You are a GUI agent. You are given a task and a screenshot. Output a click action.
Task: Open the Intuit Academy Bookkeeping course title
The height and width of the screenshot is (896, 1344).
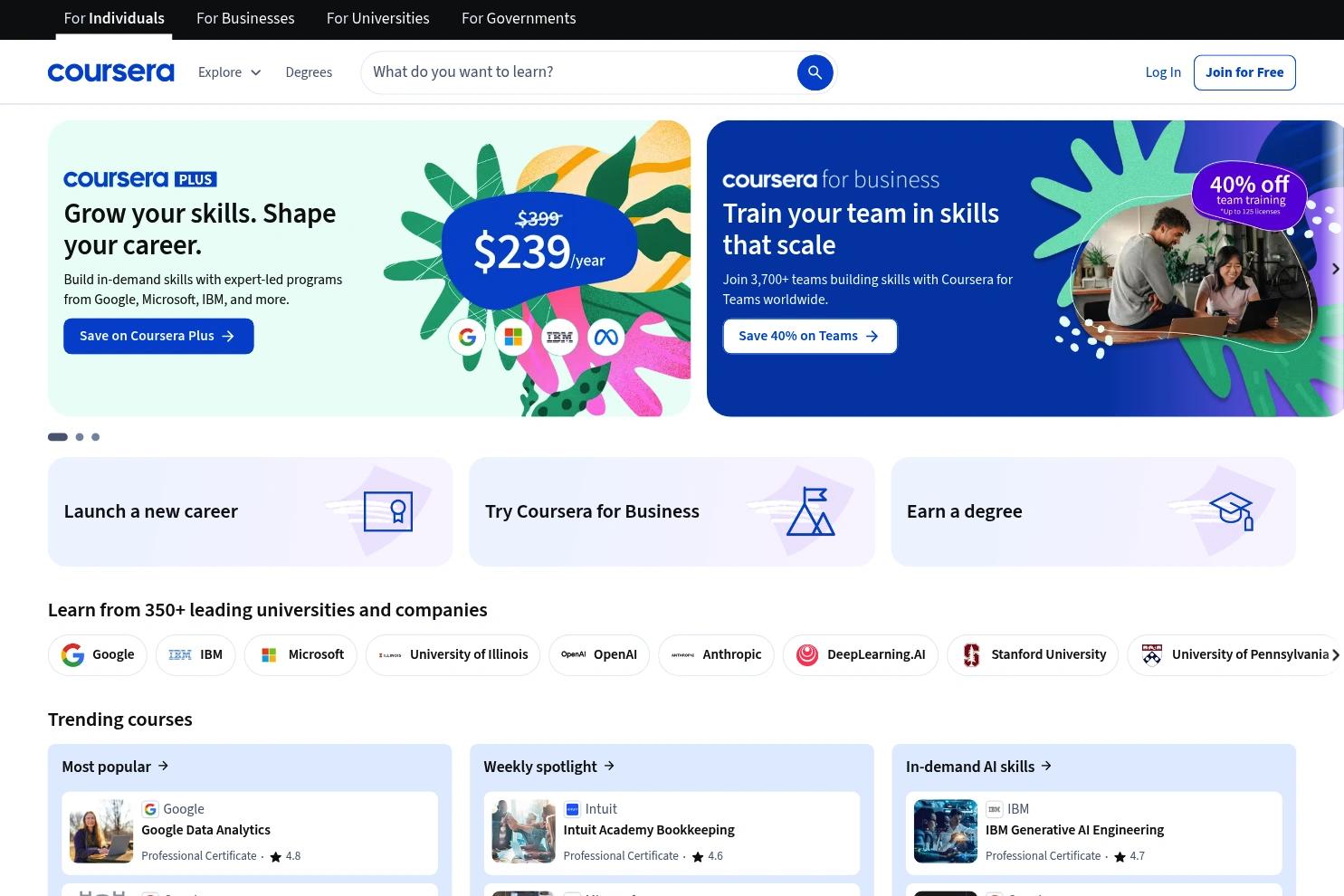(x=649, y=830)
